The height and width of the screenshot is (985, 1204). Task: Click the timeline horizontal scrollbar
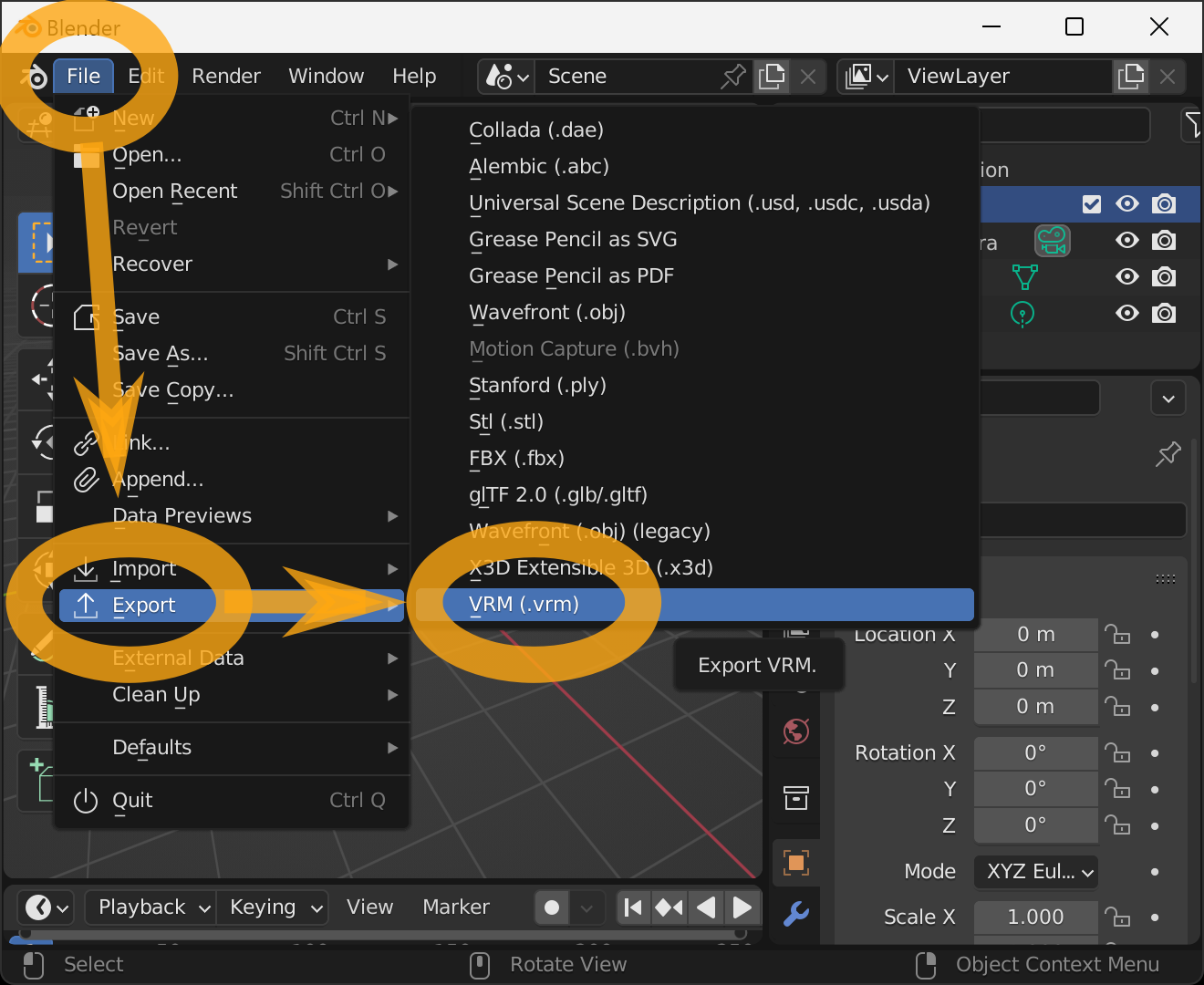tap(383, 934)
